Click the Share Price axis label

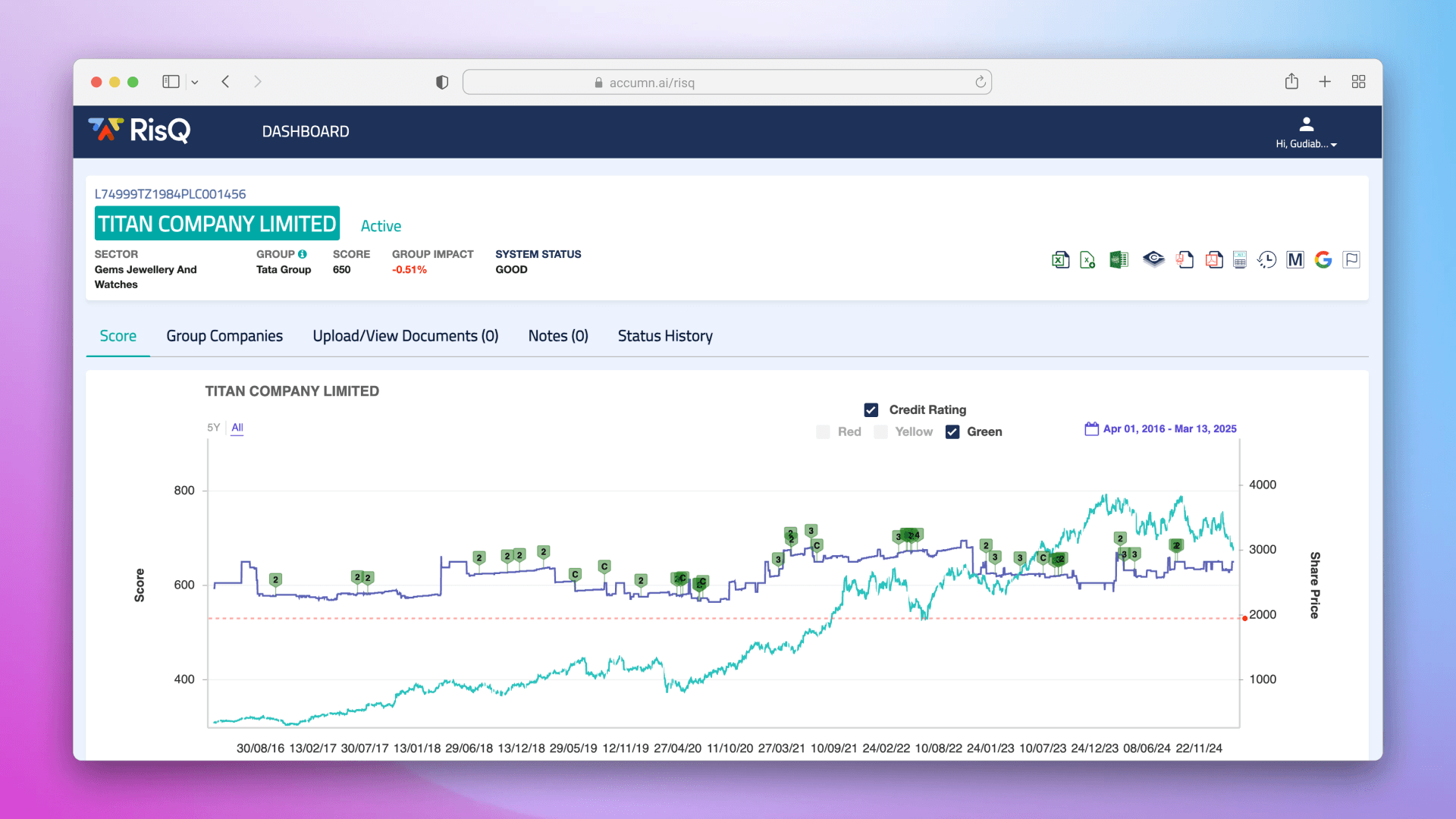pos(1315,585)
